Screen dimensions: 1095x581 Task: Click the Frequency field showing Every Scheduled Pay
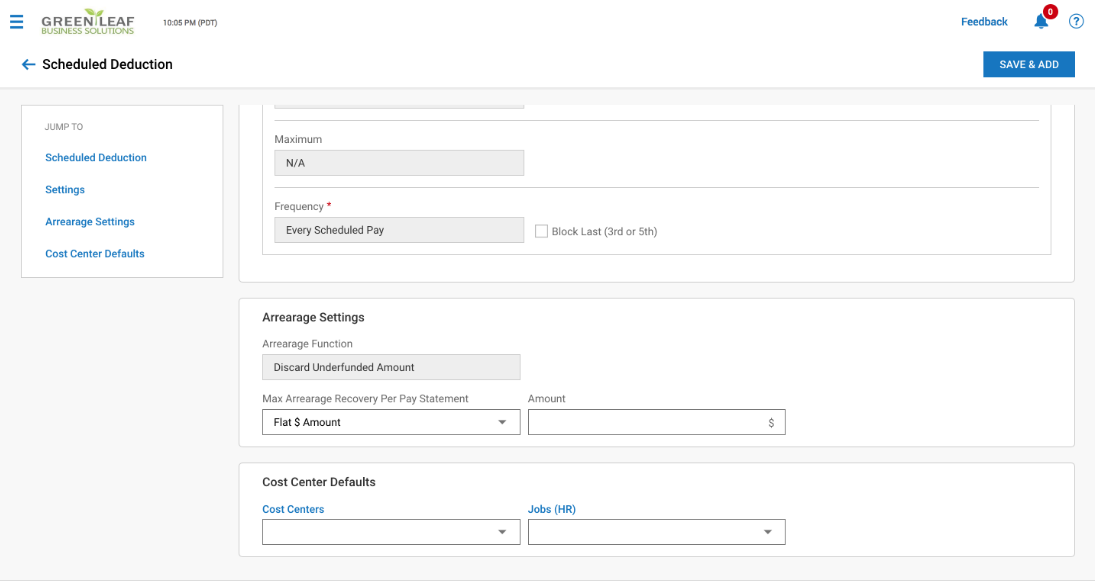(x=399, y=230)
